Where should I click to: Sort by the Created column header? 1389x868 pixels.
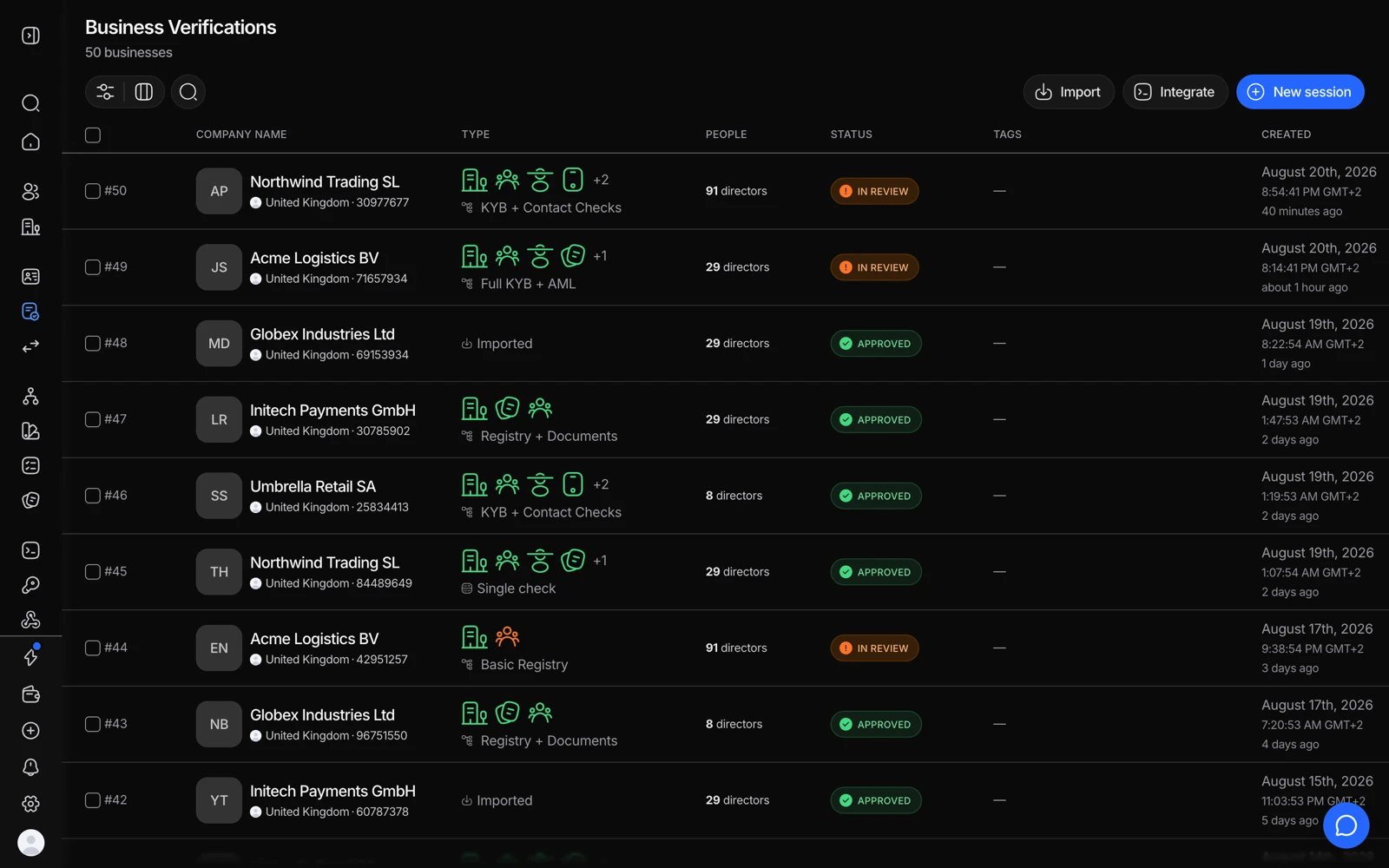click(x=1286, y=135)
